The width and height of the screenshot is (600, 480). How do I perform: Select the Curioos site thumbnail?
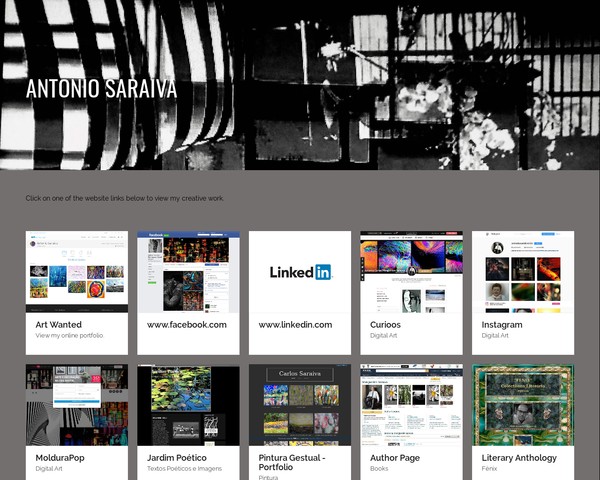pyautogui.click(x=411, y=272)
